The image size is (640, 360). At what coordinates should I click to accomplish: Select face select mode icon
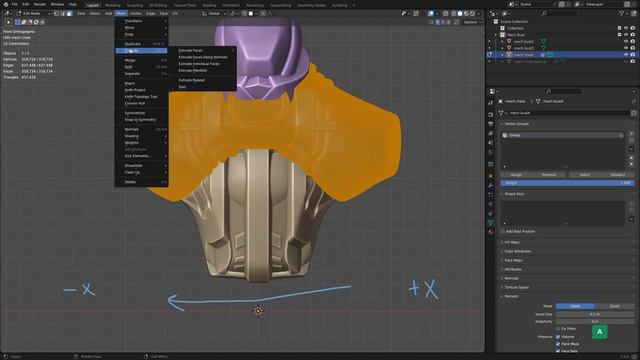tap(69, 13)
